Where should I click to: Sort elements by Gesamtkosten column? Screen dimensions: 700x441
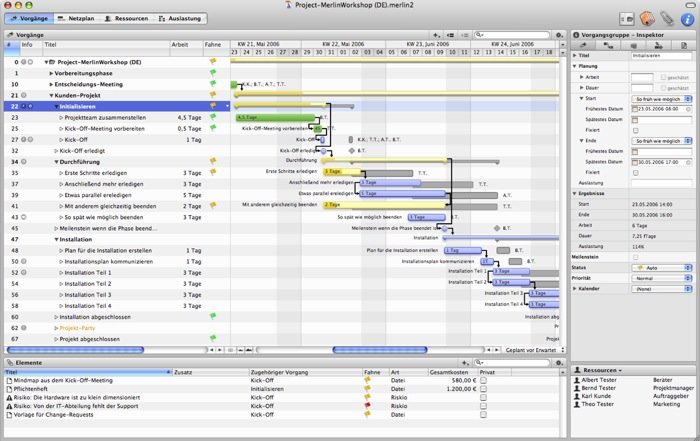click(x=453, y=372)
